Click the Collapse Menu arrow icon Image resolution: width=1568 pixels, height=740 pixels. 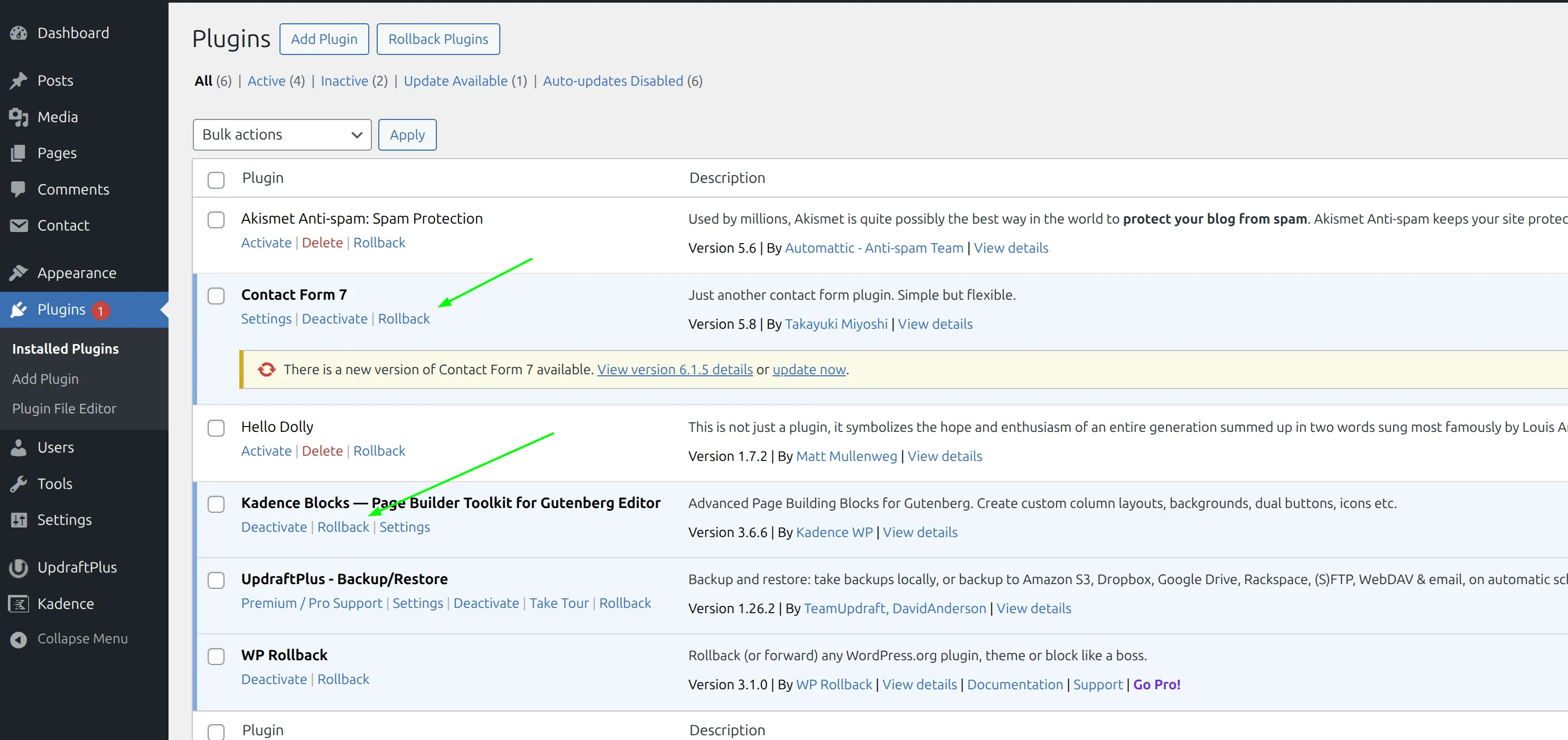[x=18, y=639]
